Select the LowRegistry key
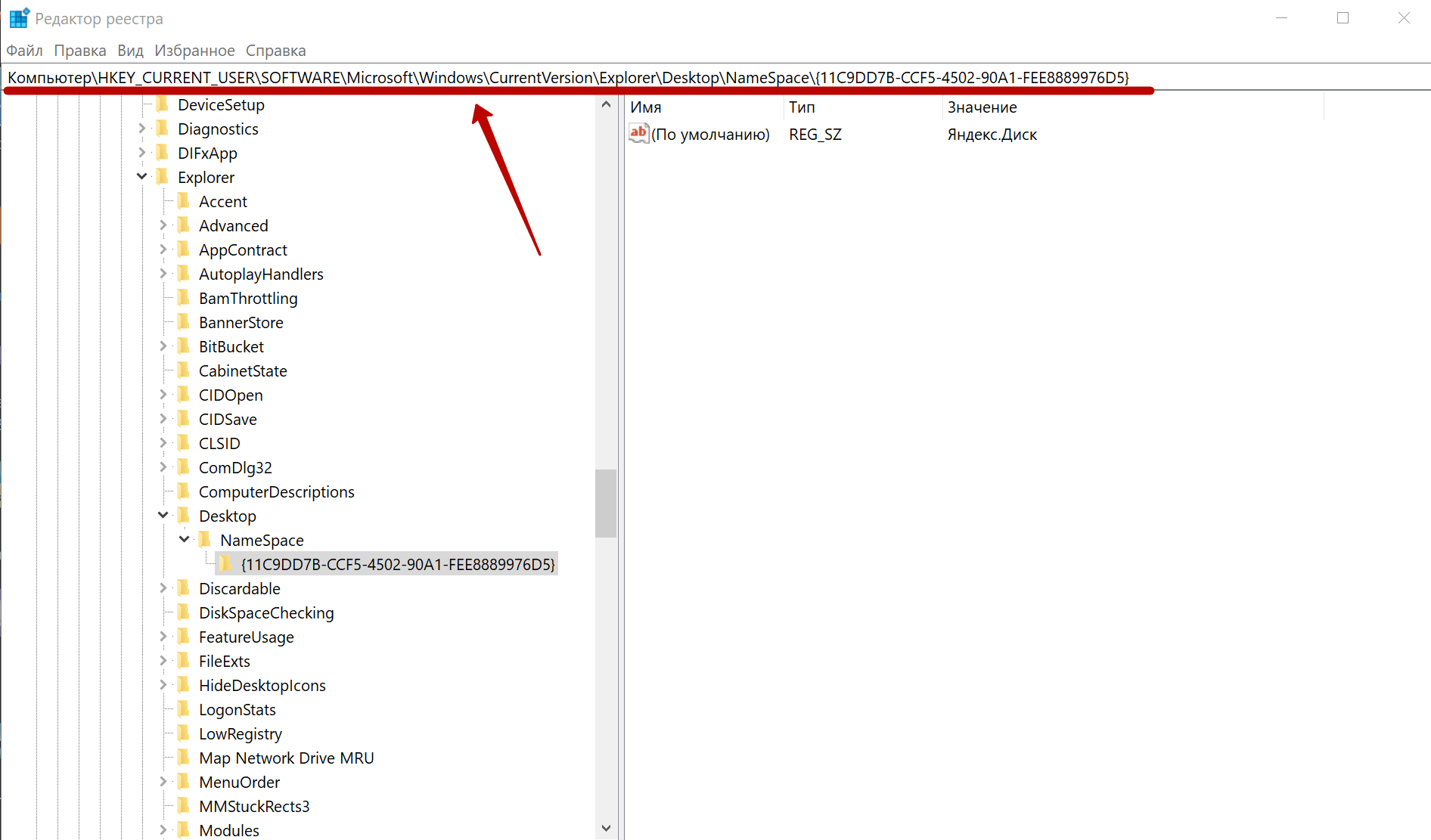The image size is (1431, 840). click(x=240, y=734)
